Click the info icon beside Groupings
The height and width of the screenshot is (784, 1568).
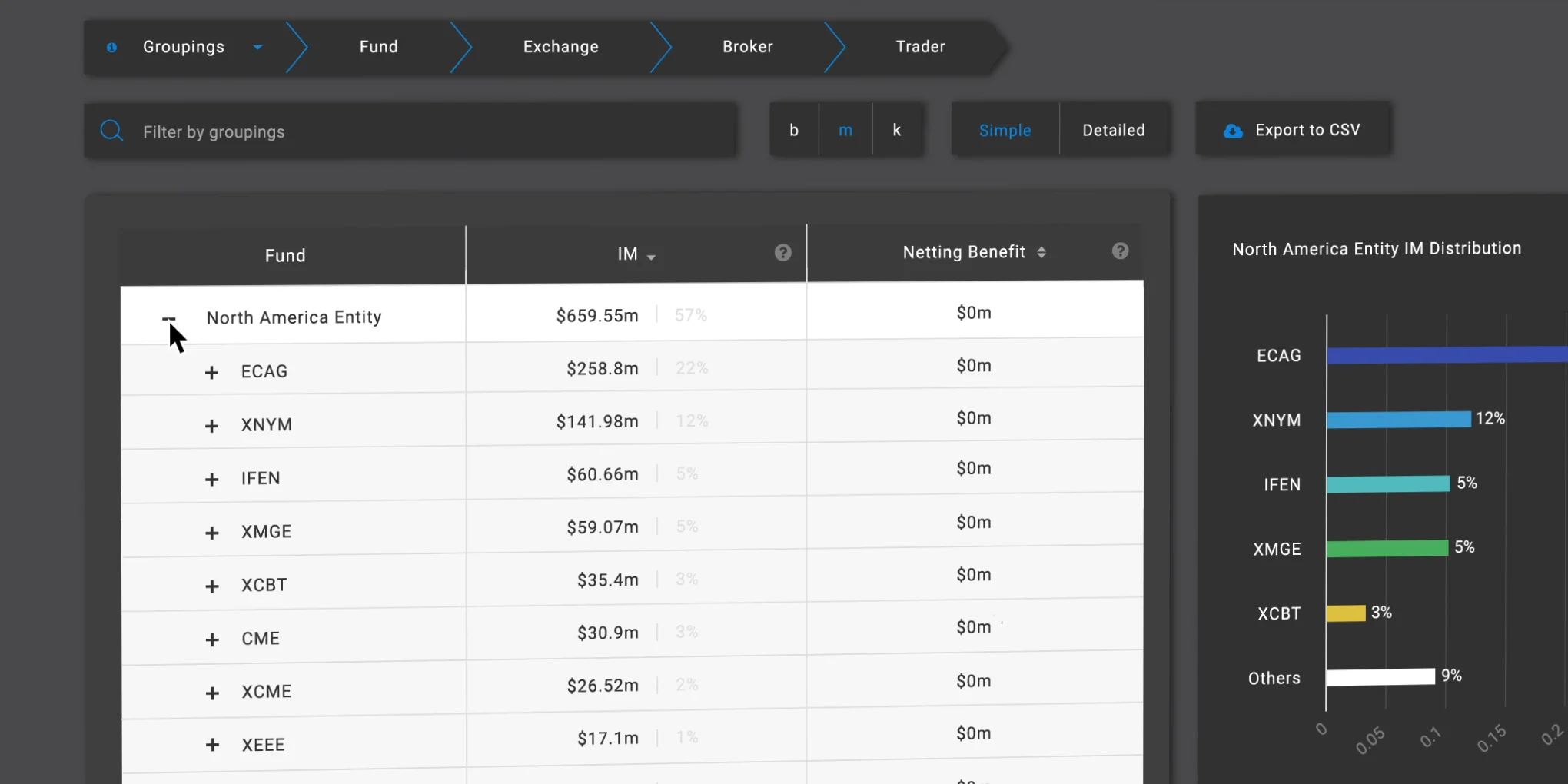pyautogui.click(x=112, y=47)
